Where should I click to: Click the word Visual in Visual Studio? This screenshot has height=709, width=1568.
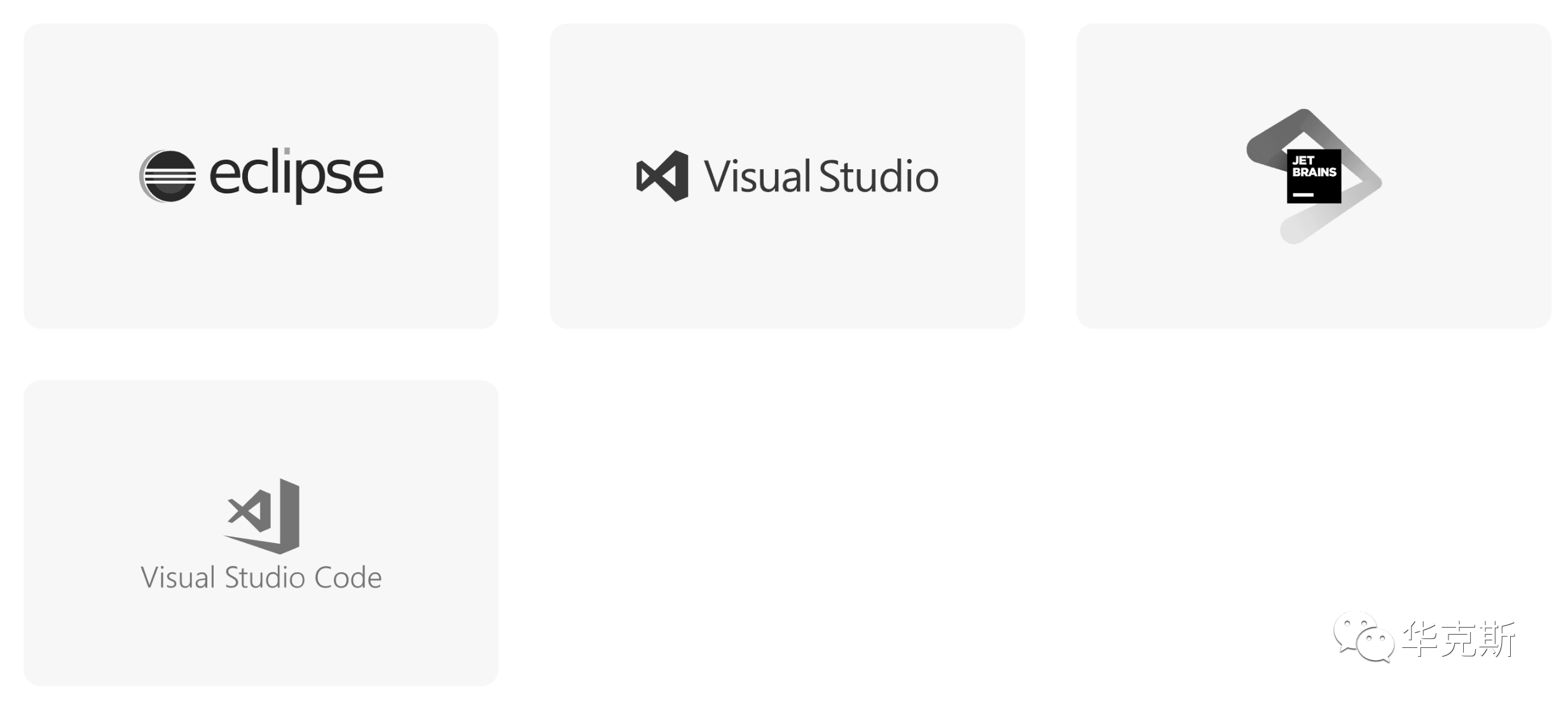tap(757, 176)
